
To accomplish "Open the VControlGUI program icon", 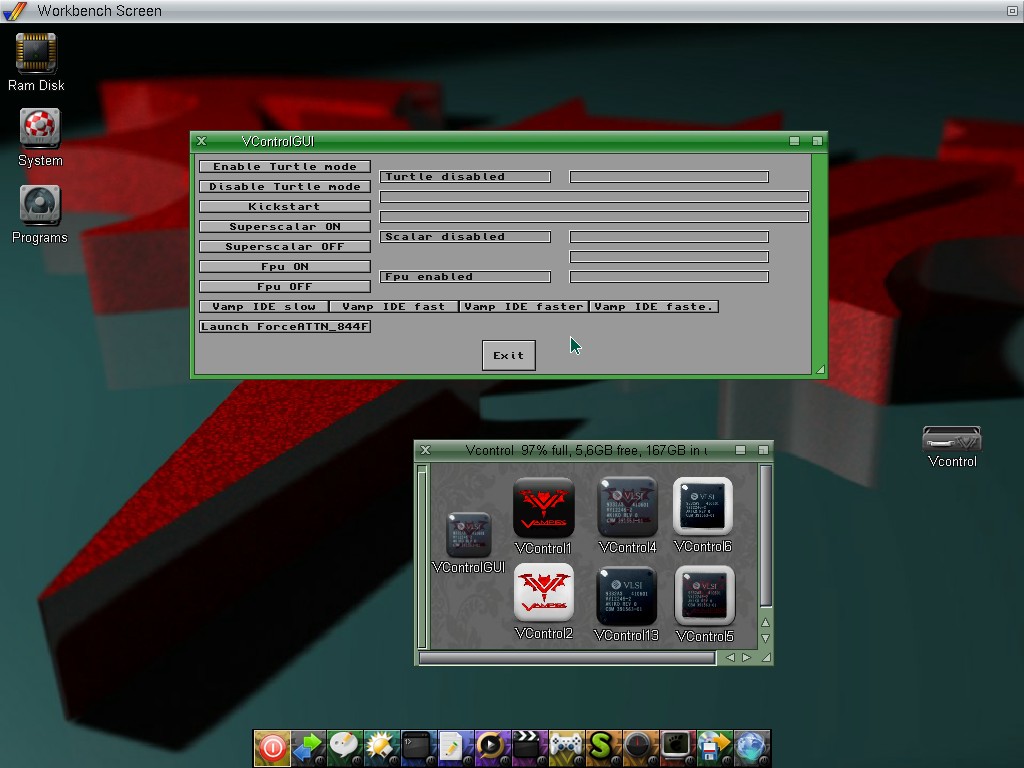I will 468,536.
